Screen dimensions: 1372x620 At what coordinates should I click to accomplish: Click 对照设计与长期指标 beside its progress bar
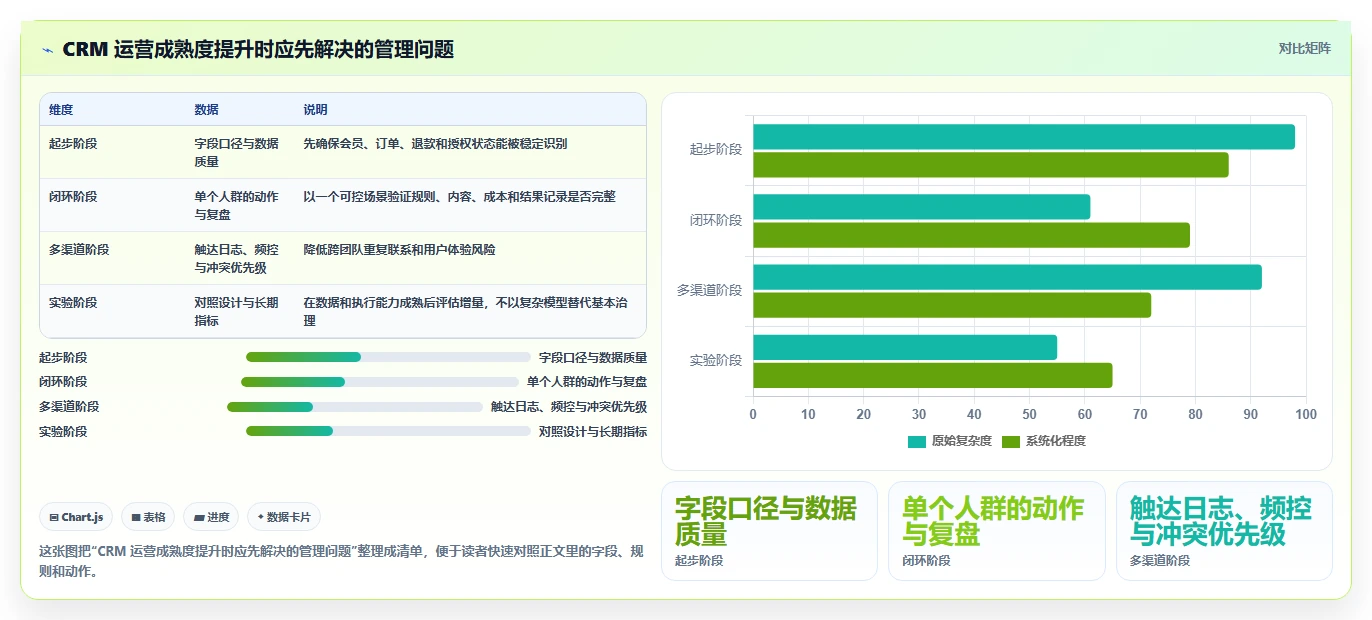593,432
